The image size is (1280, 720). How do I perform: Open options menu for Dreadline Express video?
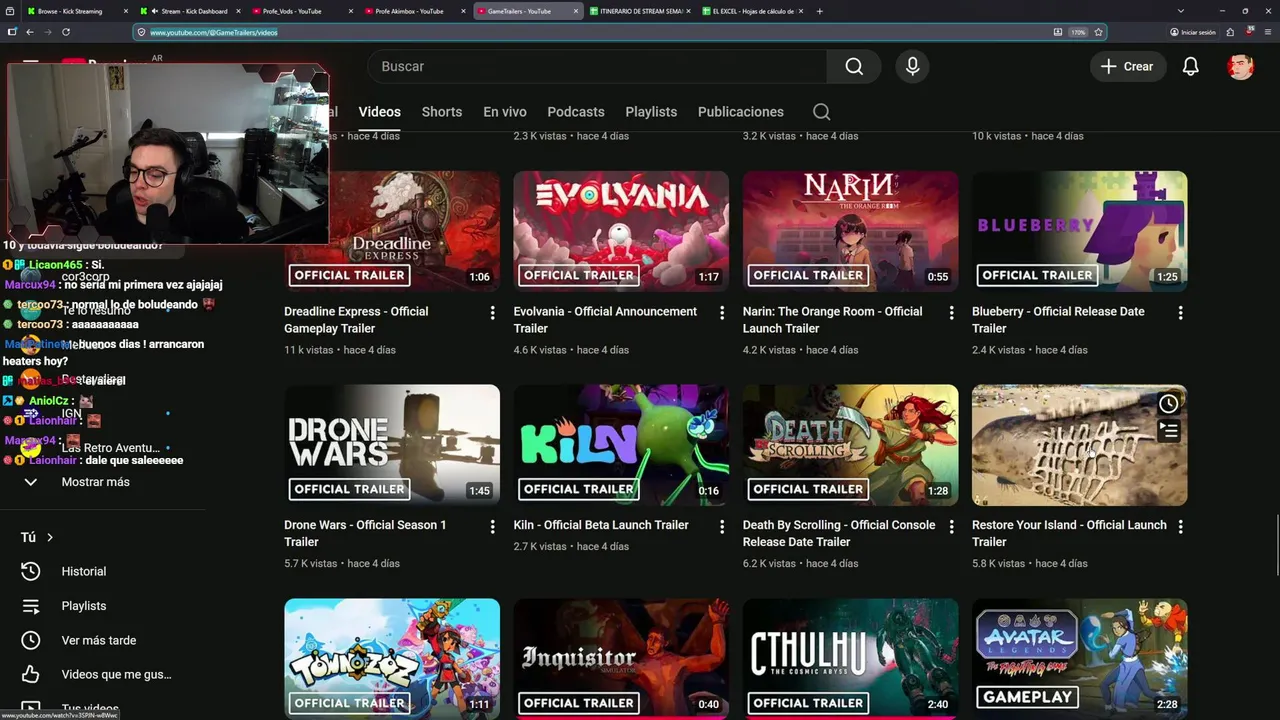point(492,313)
